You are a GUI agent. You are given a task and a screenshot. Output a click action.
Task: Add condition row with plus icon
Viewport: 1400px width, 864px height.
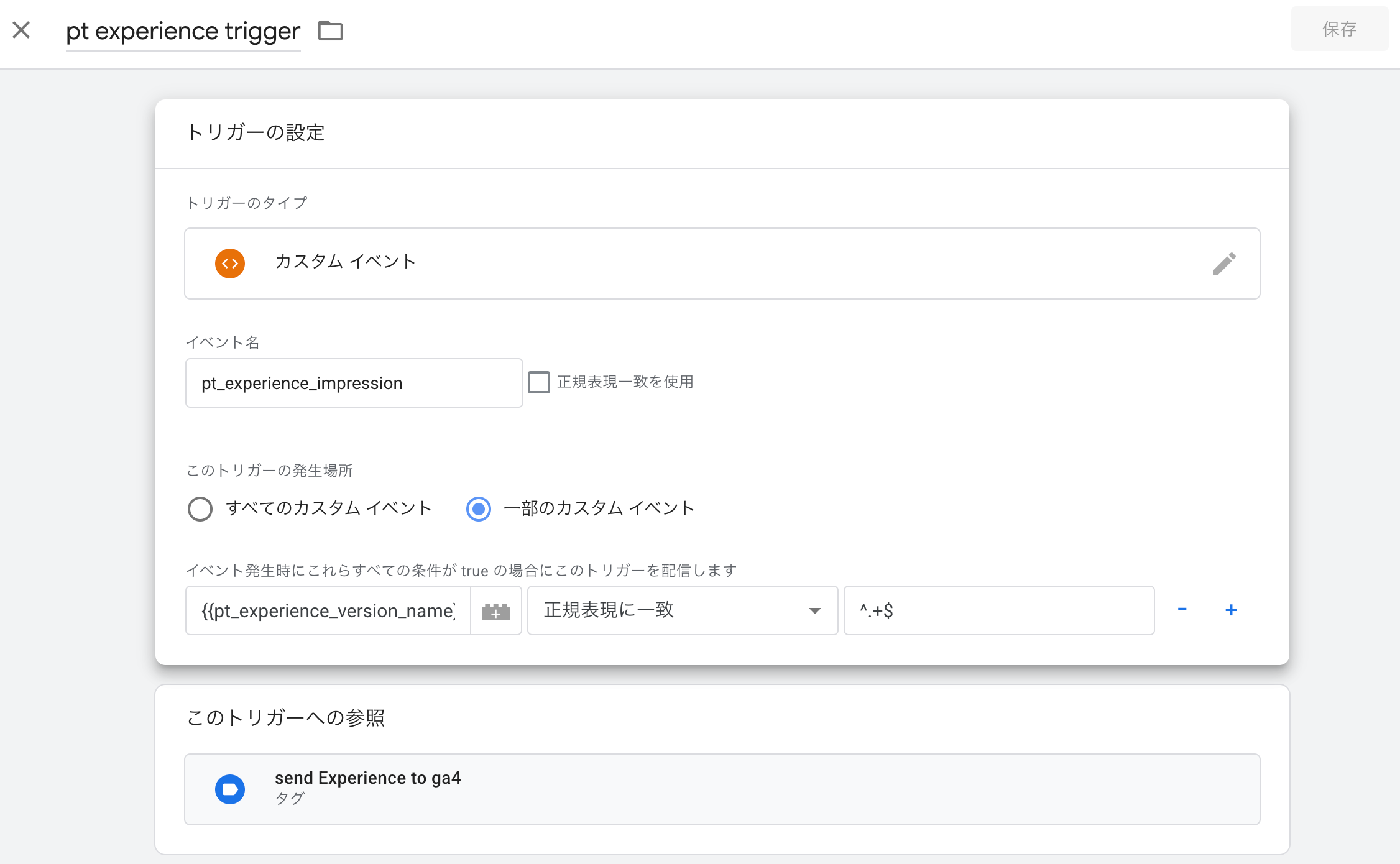click(1231, 610)
